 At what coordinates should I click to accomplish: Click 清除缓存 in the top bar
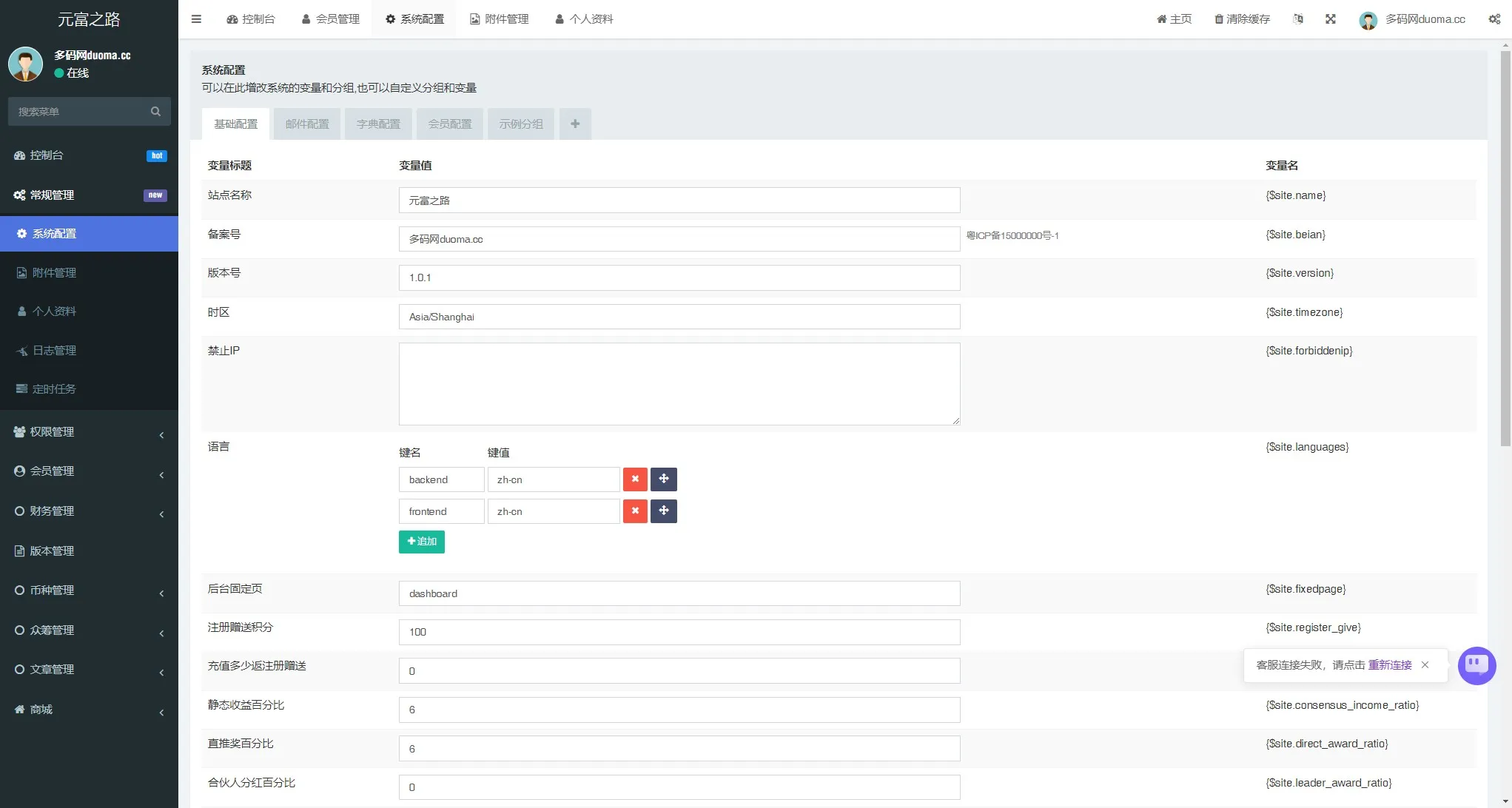click(x=1242, y=19)
